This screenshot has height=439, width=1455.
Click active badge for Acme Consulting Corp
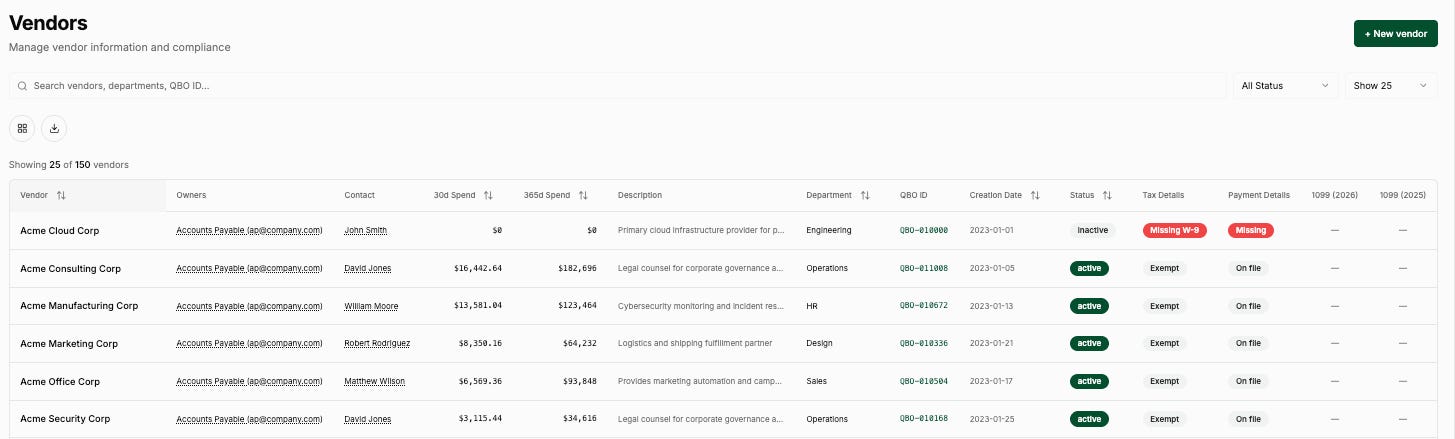(x=1089, y=268)
